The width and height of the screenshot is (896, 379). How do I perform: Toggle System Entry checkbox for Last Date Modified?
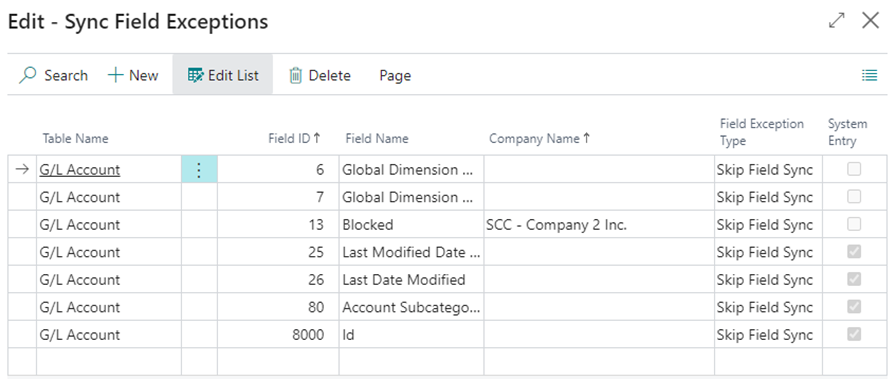(x=854, y=279)
